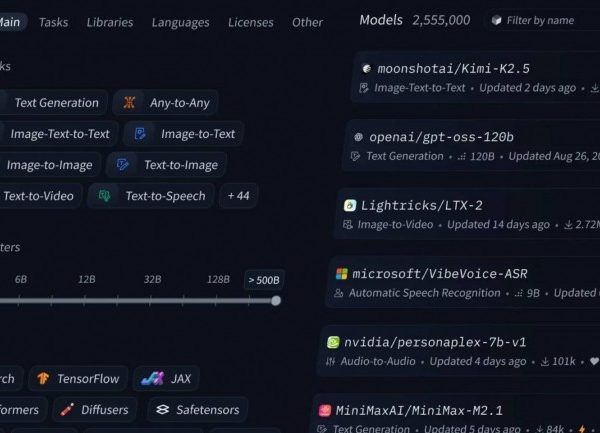Click the VibeVoice 9B size icon
Screen dimensions: 600x433
[518, 293]
